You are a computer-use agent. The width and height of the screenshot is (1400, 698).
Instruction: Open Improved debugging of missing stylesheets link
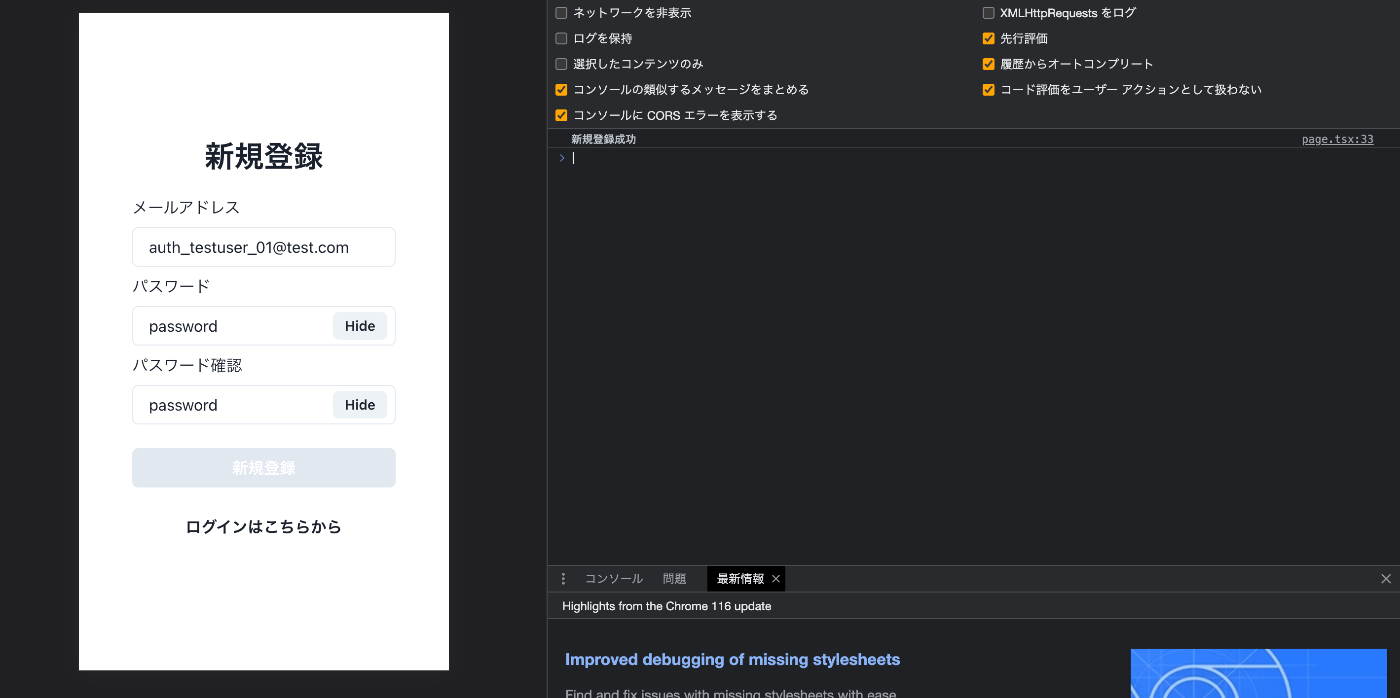[x=732, y=660]
